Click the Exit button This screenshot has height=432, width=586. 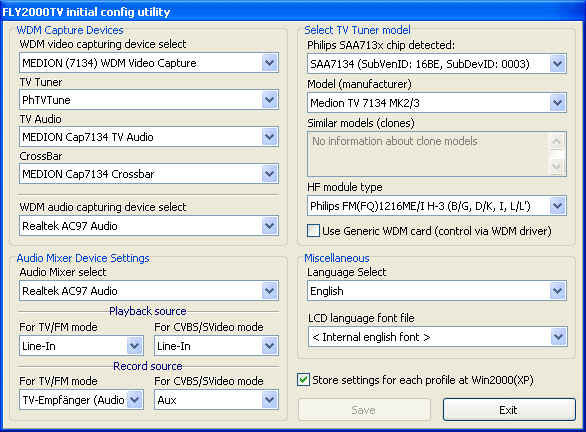click(509, 410)
